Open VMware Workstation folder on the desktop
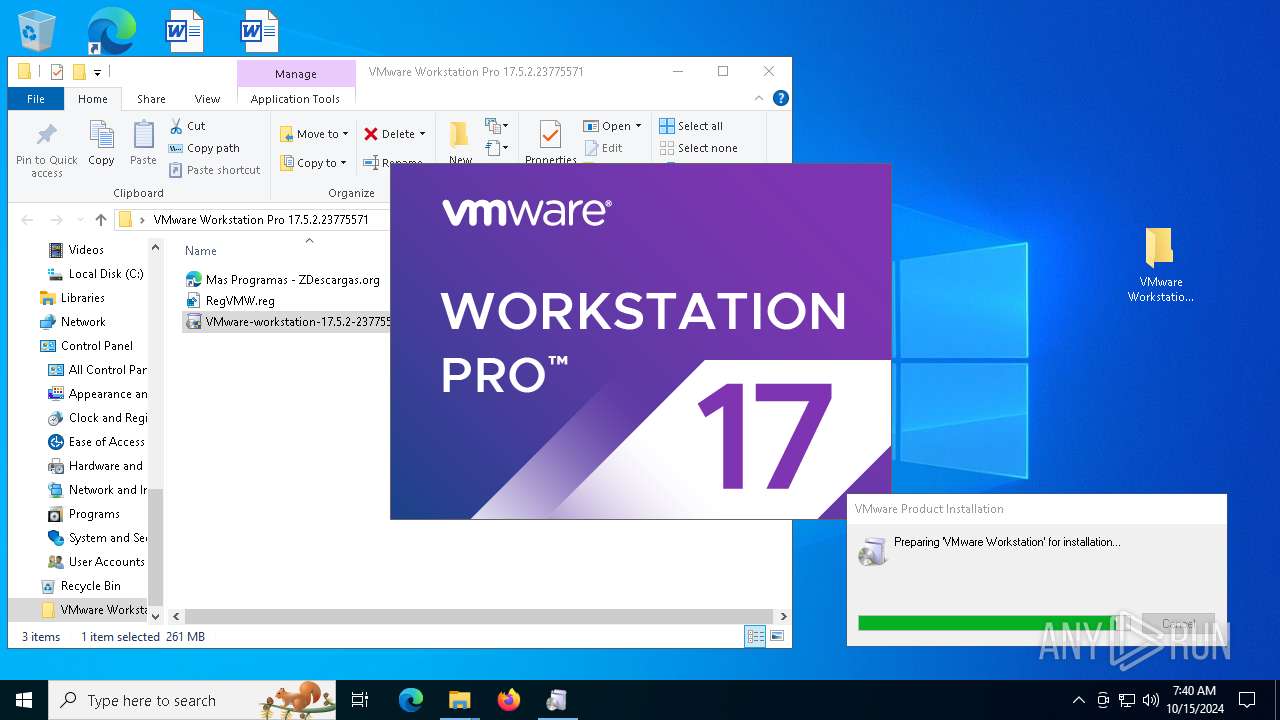This screenshot has height=720, width=1280. tap(1160, 265)
